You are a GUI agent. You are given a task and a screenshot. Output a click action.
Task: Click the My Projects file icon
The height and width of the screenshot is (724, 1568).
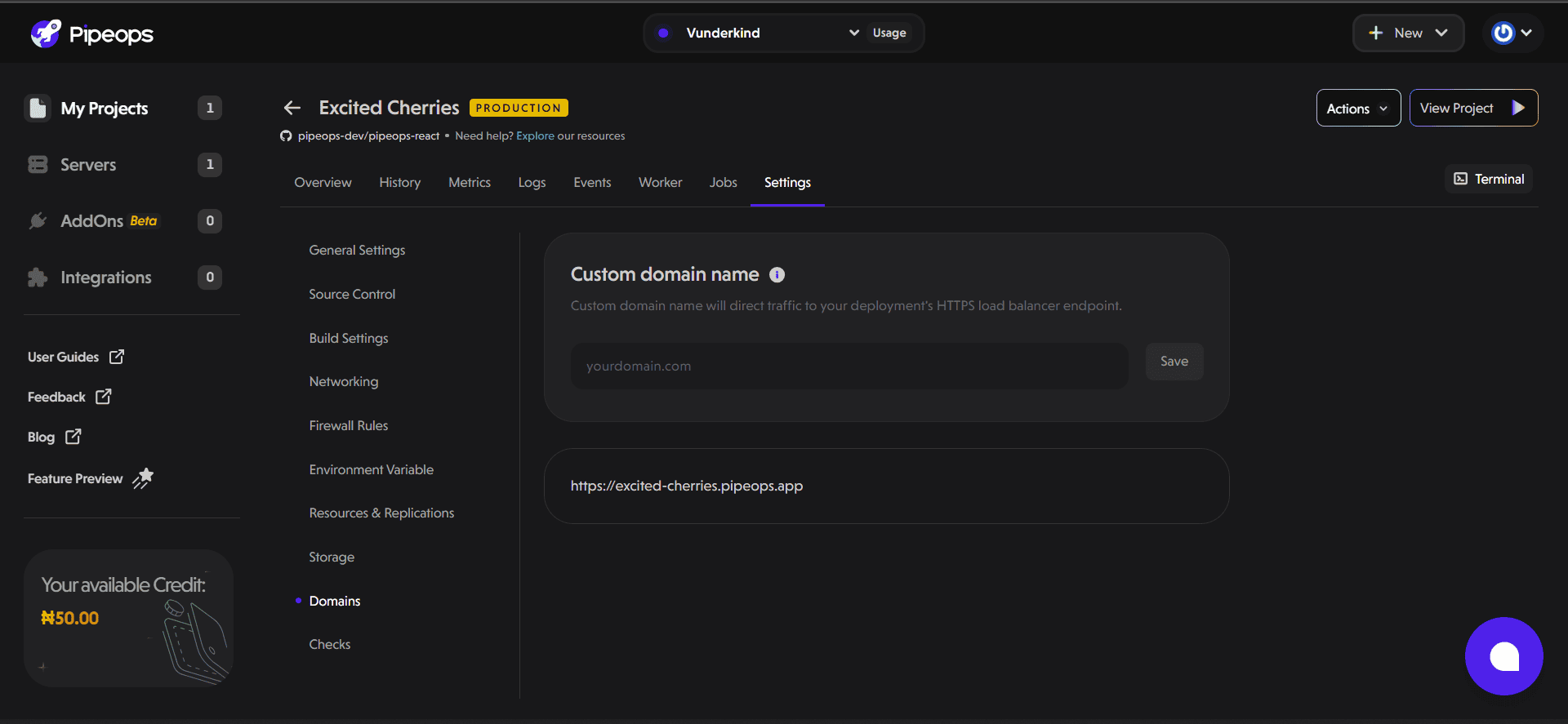tap(38, 108)
